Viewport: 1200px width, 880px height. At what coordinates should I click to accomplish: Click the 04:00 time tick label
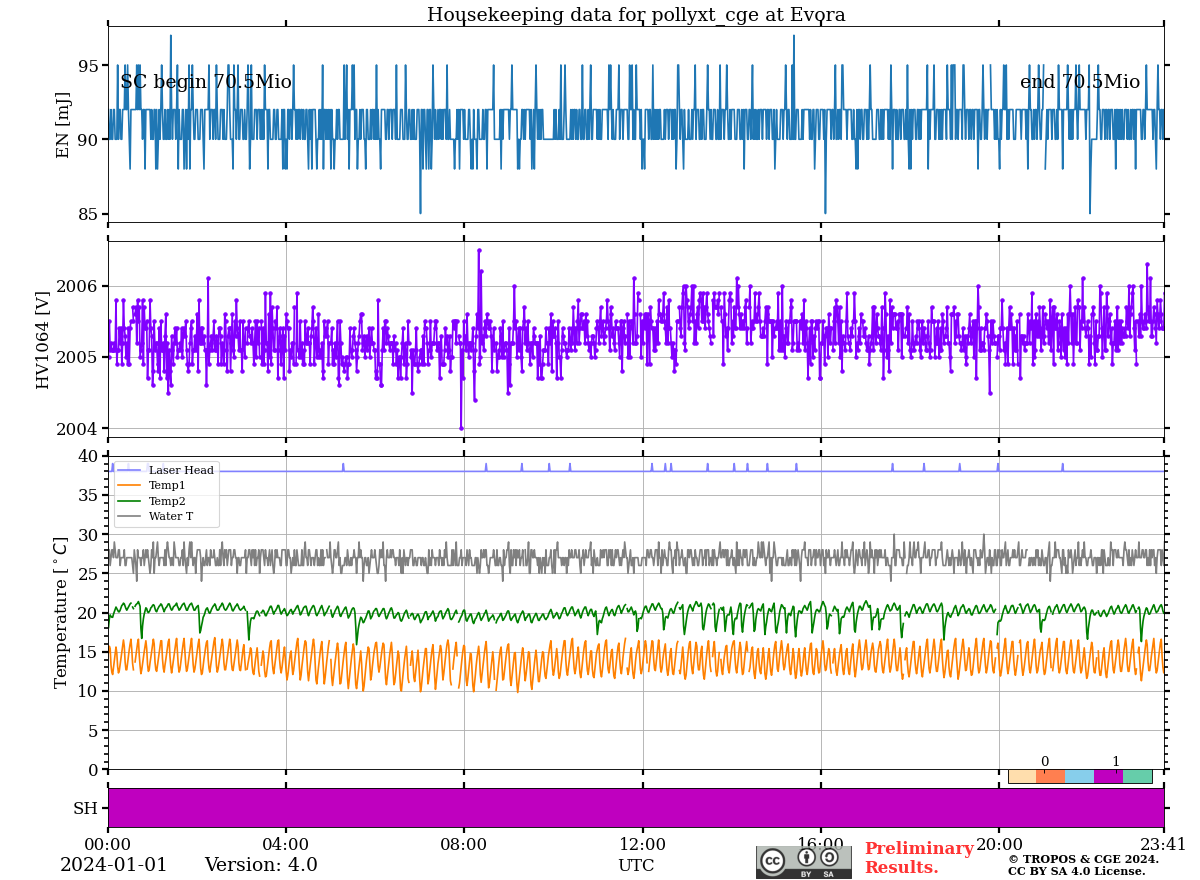tap(286, 845)
